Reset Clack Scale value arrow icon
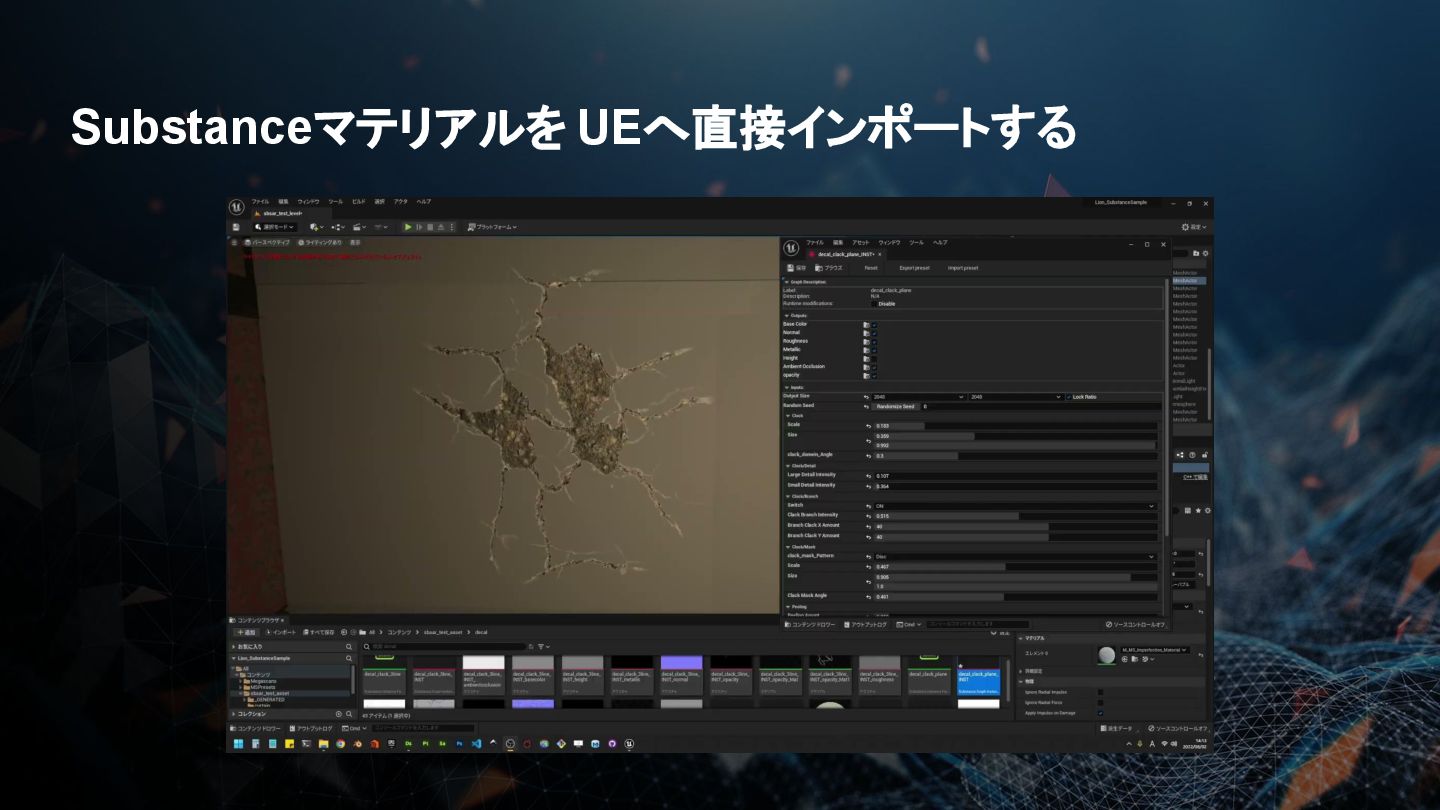This screenshot has height=810, width=1440. 867,426
